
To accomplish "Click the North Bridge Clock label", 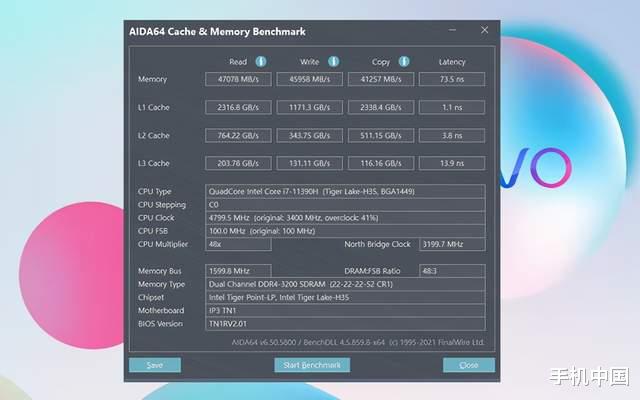I will click(x=377, y=244).
